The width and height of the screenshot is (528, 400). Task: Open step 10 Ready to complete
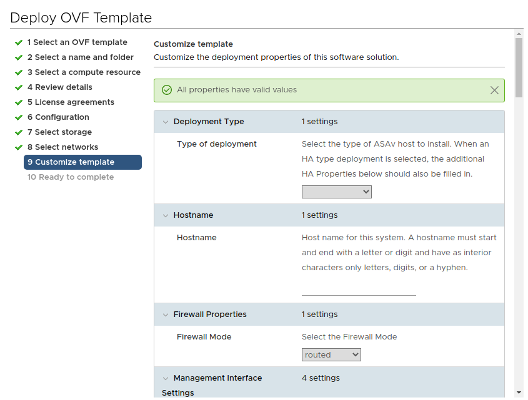[x=70, y=177]
